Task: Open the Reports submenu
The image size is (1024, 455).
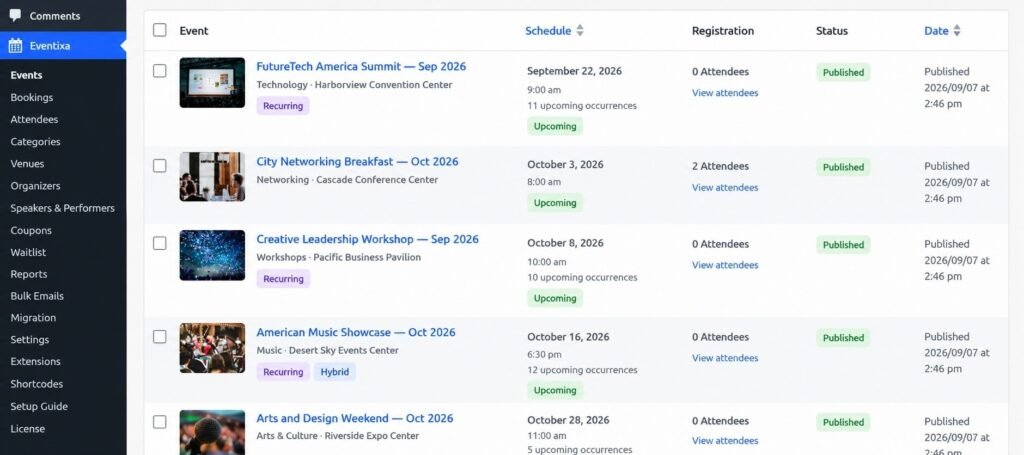Action: pyautogui.click(x=29, y=274)
